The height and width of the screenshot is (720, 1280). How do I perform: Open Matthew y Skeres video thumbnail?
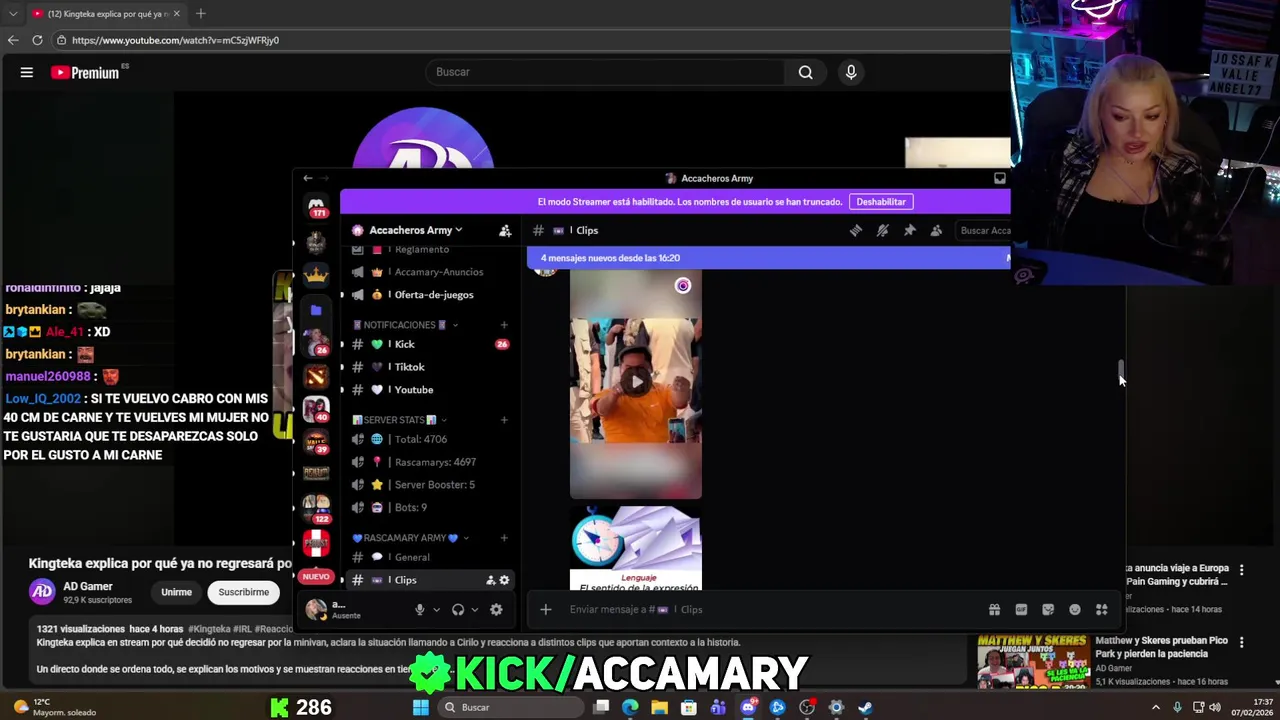[1033, 661]
